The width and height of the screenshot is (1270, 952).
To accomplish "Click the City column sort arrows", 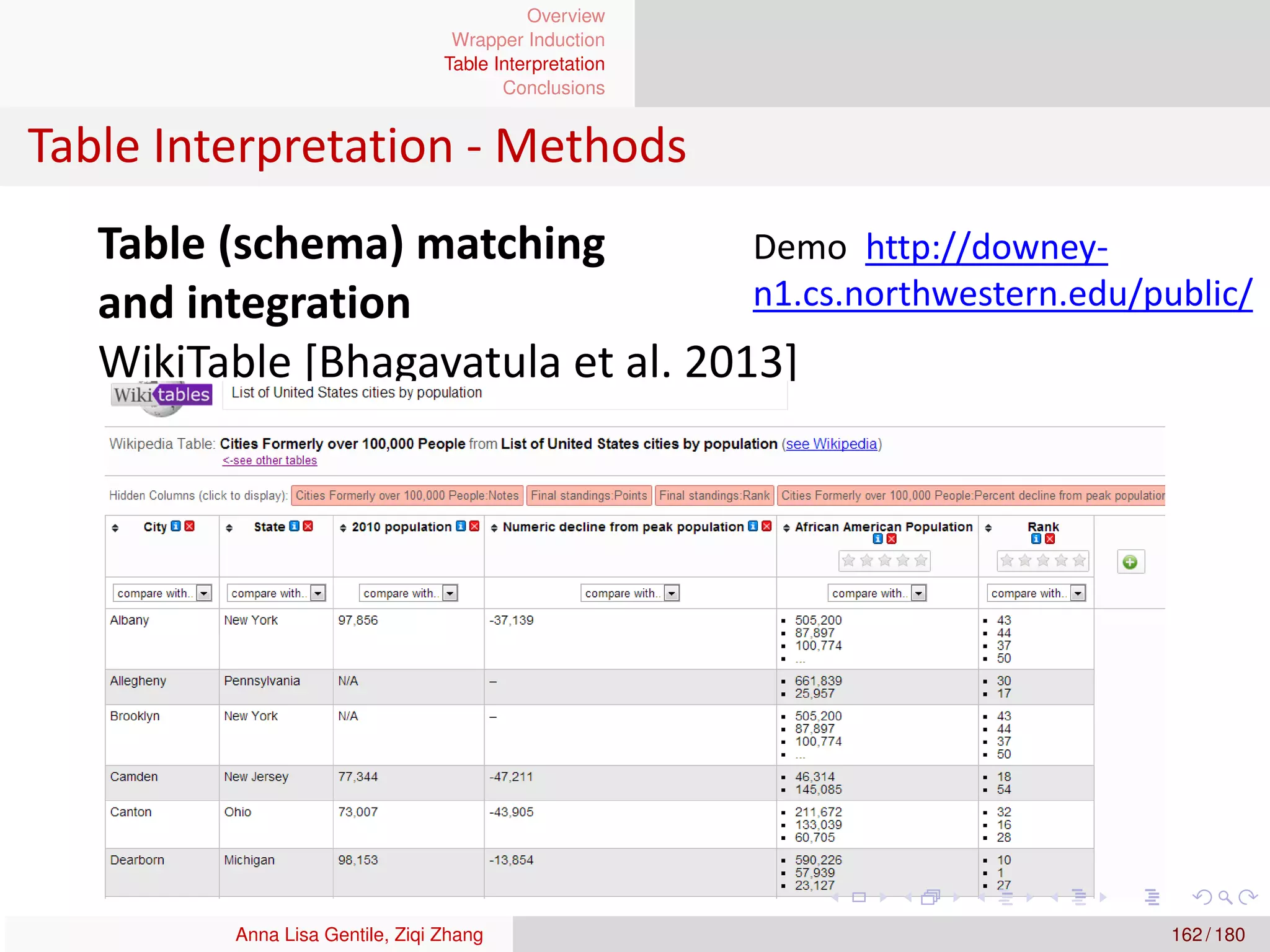I will click(x=115, y=528).
